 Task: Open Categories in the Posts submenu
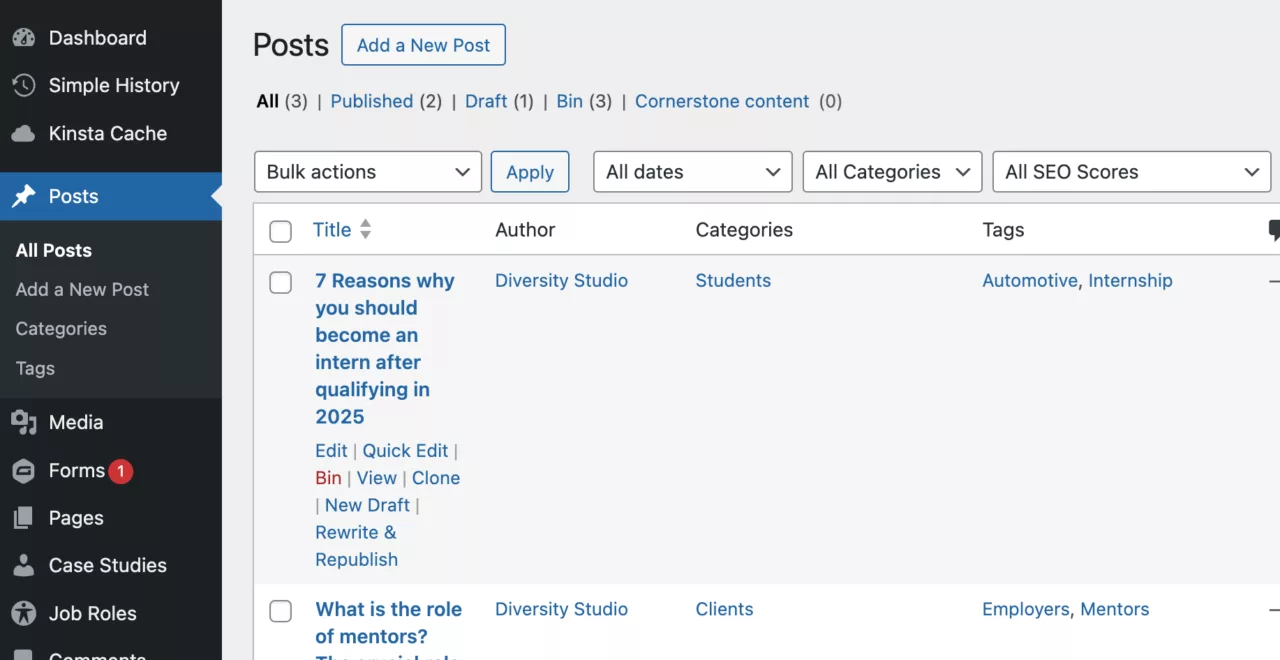click(x=61, y=329)
